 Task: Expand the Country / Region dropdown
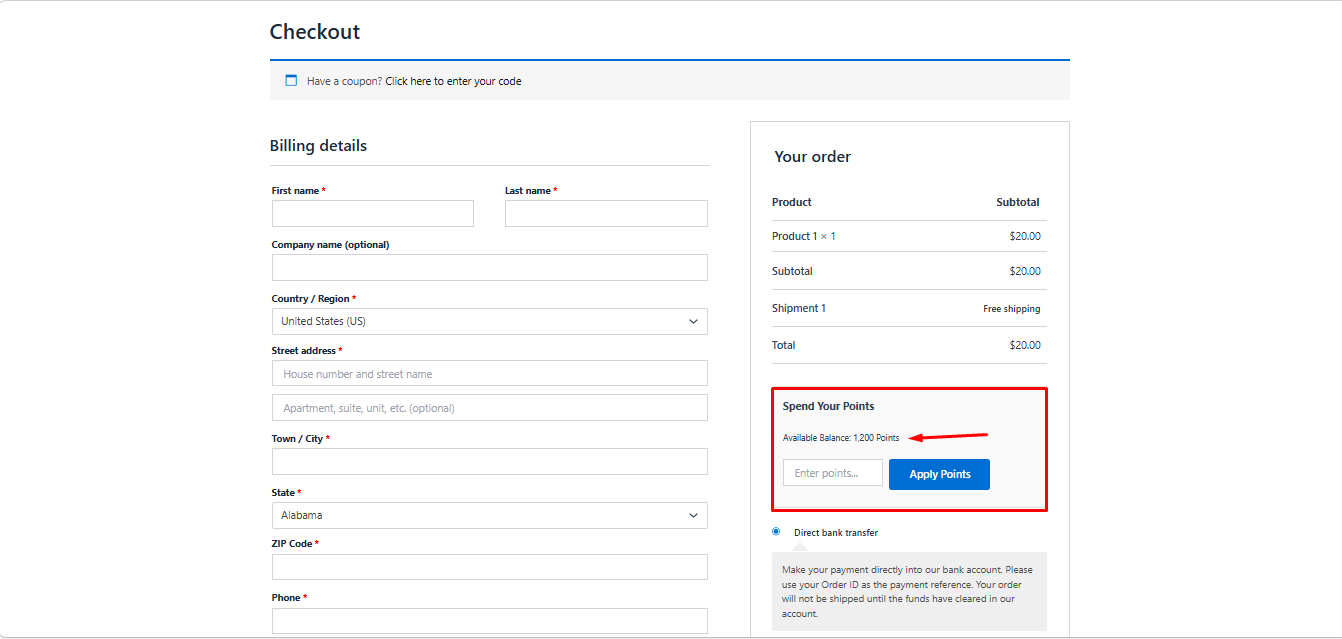click(490, 321)
